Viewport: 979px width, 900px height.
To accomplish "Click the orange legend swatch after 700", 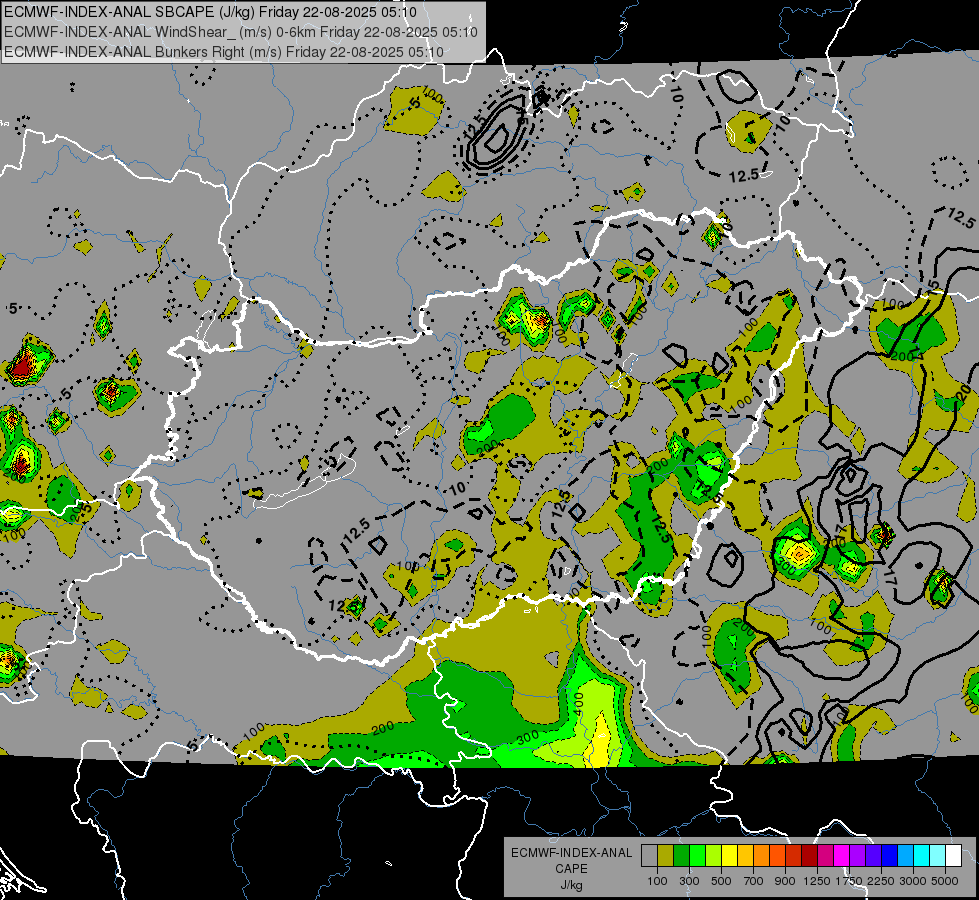I will pyautogui.click(x=761, y=855).
